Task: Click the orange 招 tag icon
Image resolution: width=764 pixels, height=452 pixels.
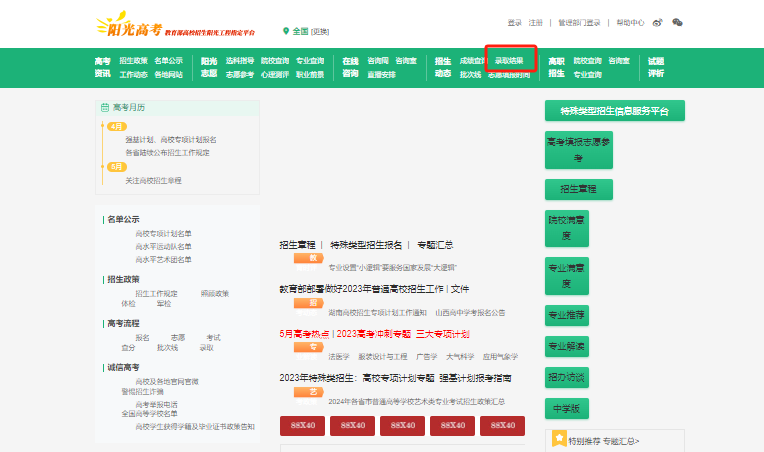Action: point(309,303)
